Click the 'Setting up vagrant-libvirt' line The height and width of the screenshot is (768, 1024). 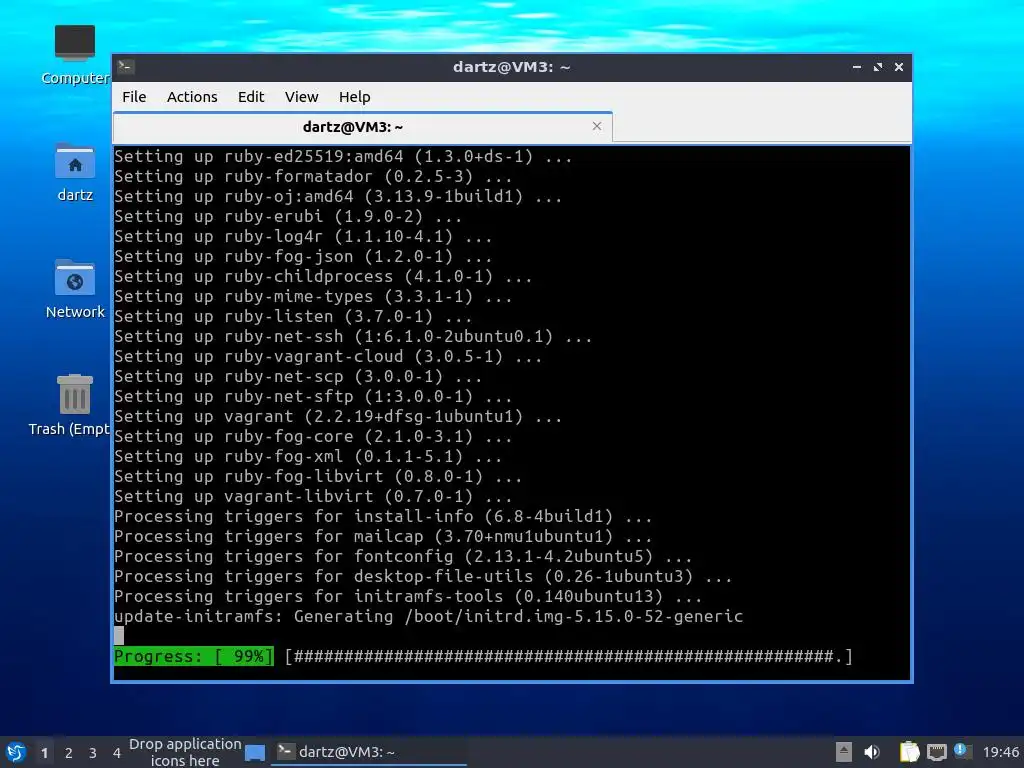313,496
